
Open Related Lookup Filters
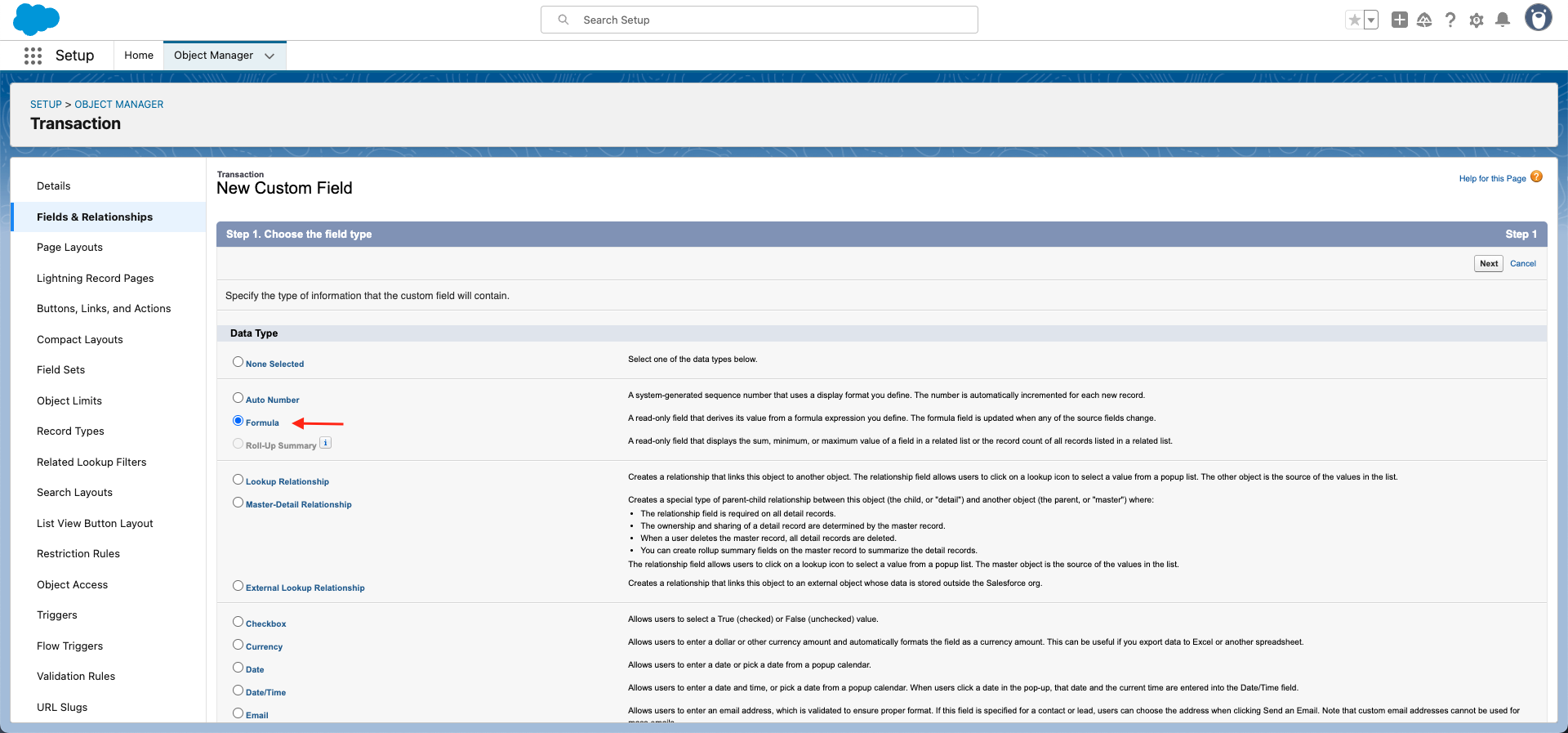click(91, 462)
